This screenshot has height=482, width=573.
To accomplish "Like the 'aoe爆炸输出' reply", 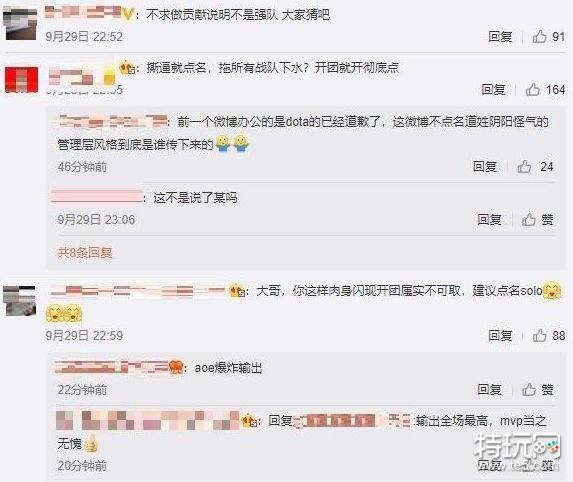I will tap(537, 390).
